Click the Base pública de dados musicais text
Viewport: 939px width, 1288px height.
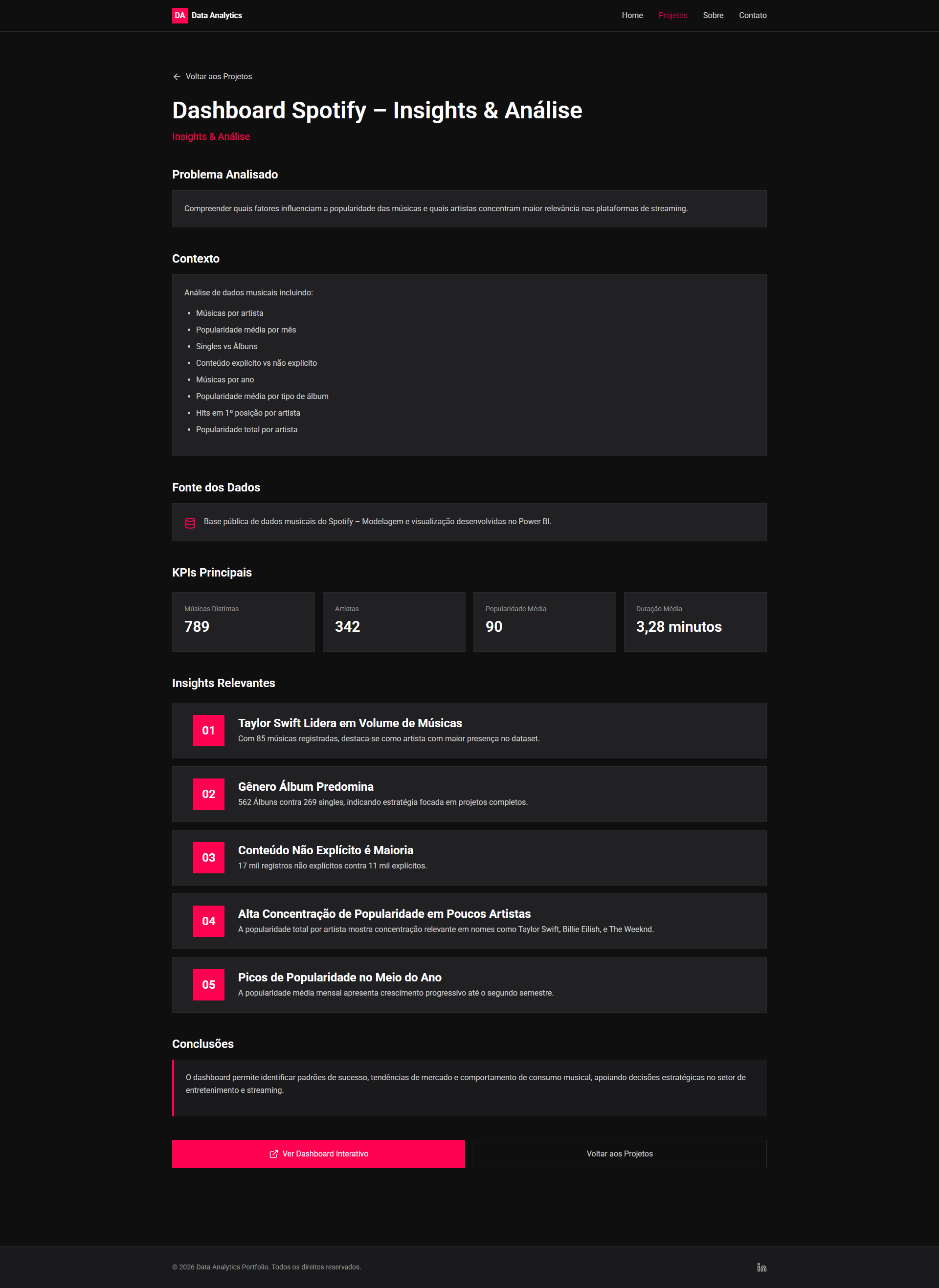378,522
